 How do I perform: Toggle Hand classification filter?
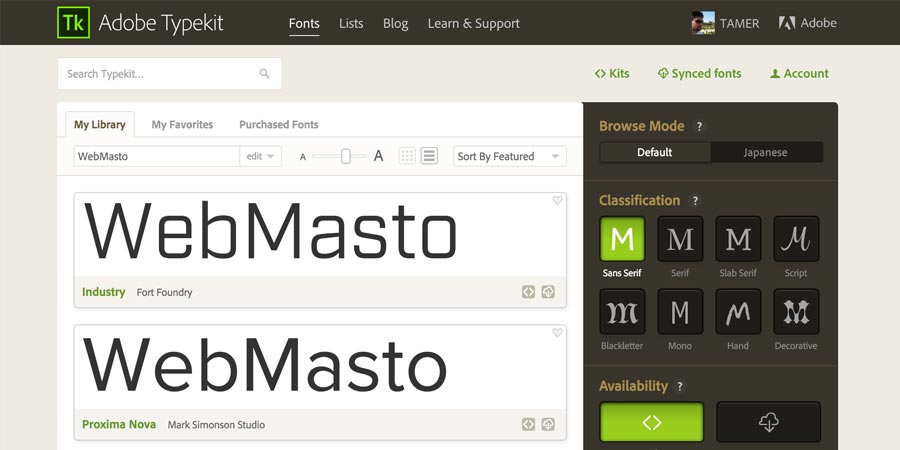pyautogui.click(x=738, y=312)
